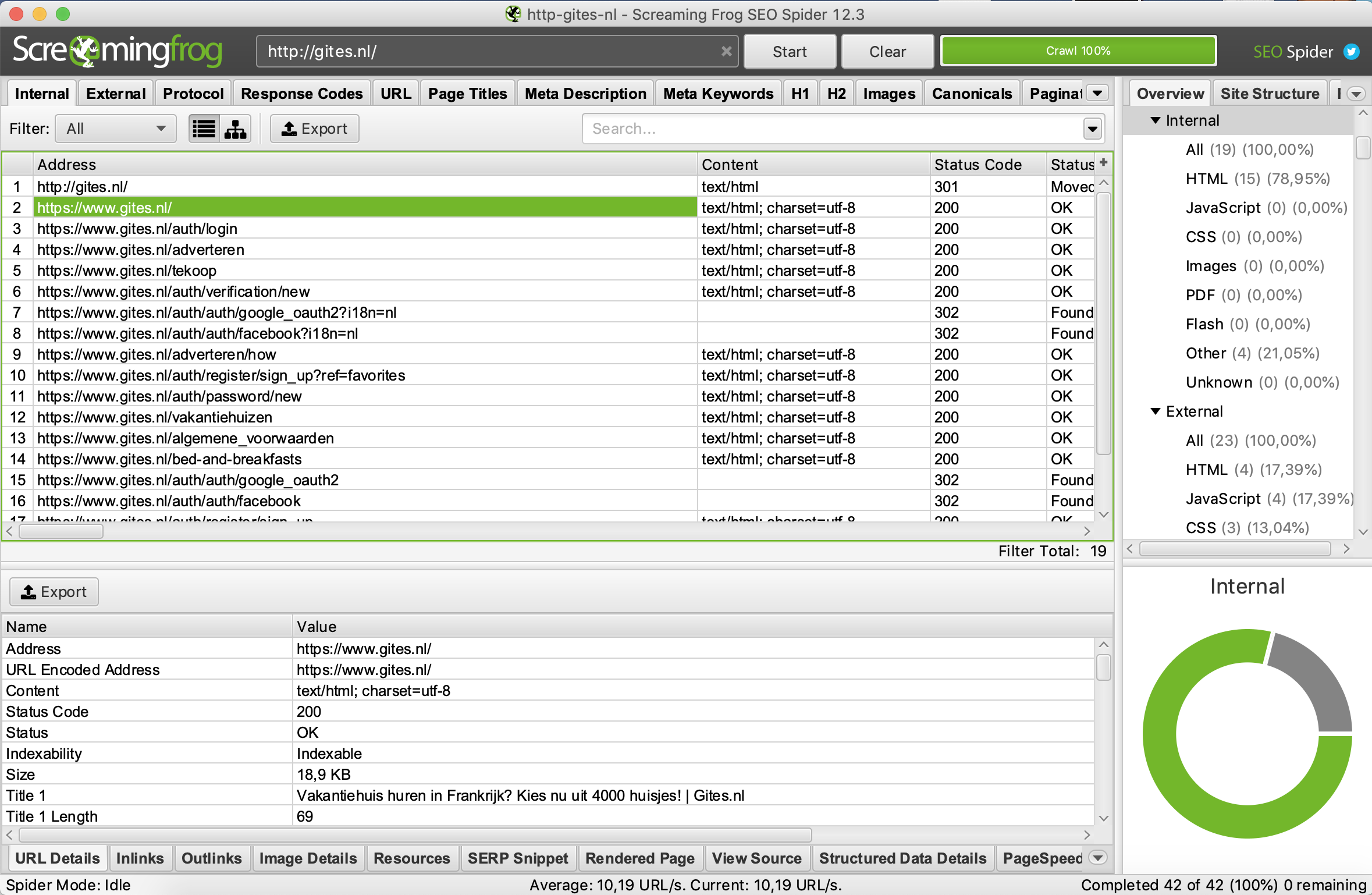The height and width of the screenshot is (895, 1372).
Task: Switch to list view icon
Action: pyautogui.click(x=204, y=129)
